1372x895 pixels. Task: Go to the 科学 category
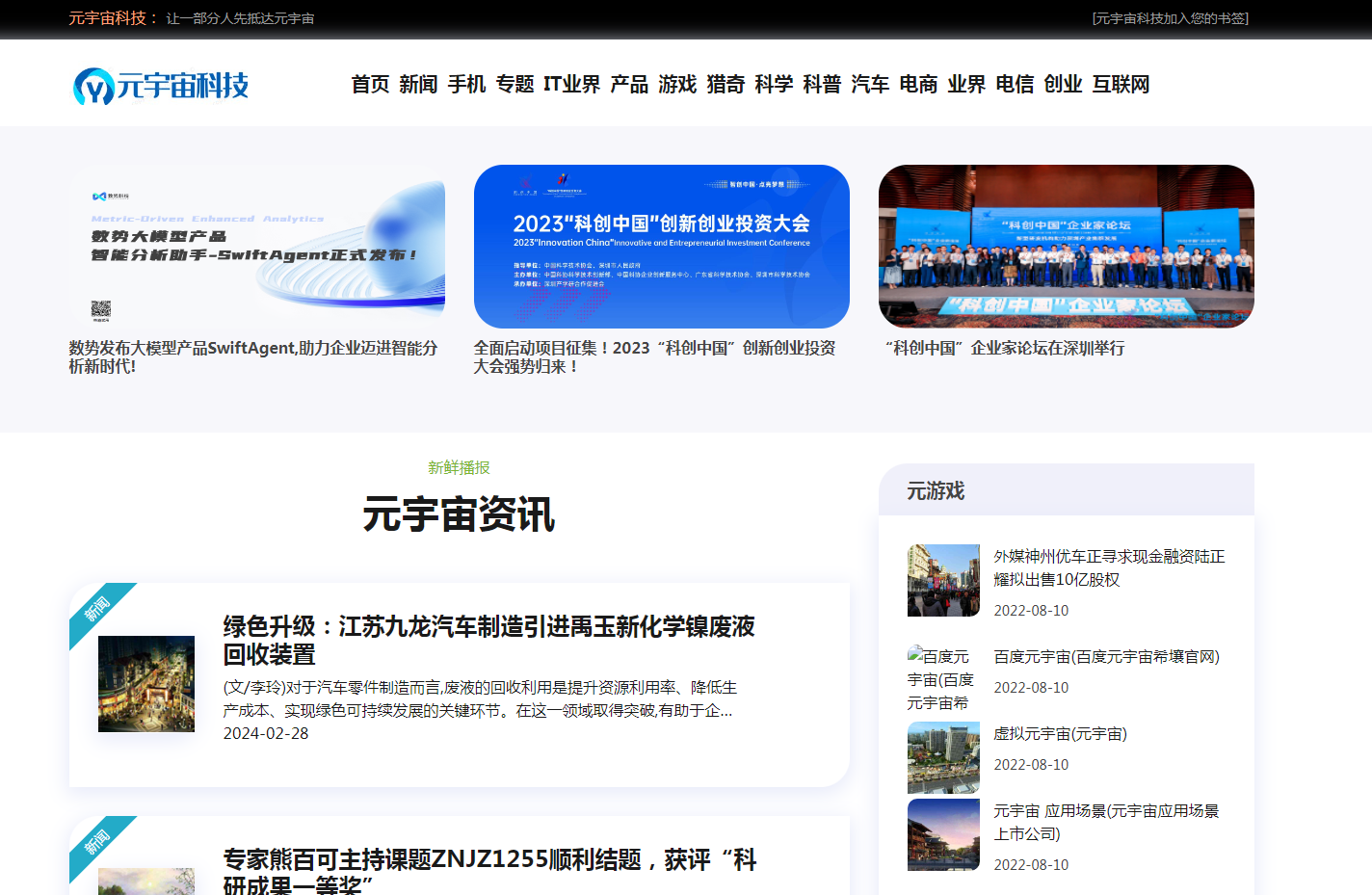(774, 85)
